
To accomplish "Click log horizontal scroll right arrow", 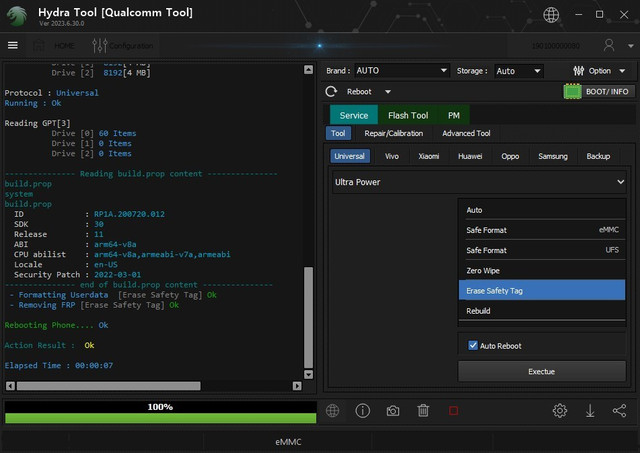I will pos(297,386).
